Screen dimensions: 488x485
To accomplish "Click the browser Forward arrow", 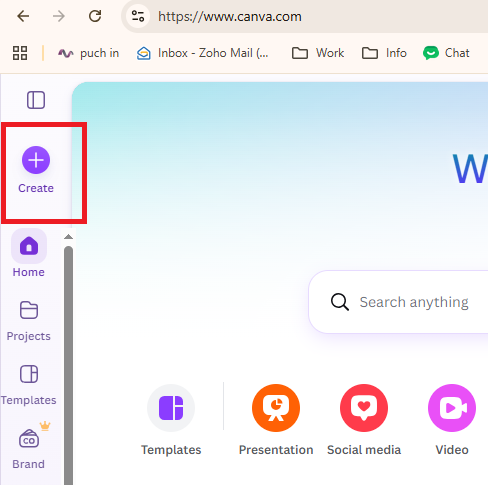I will 59,16.
